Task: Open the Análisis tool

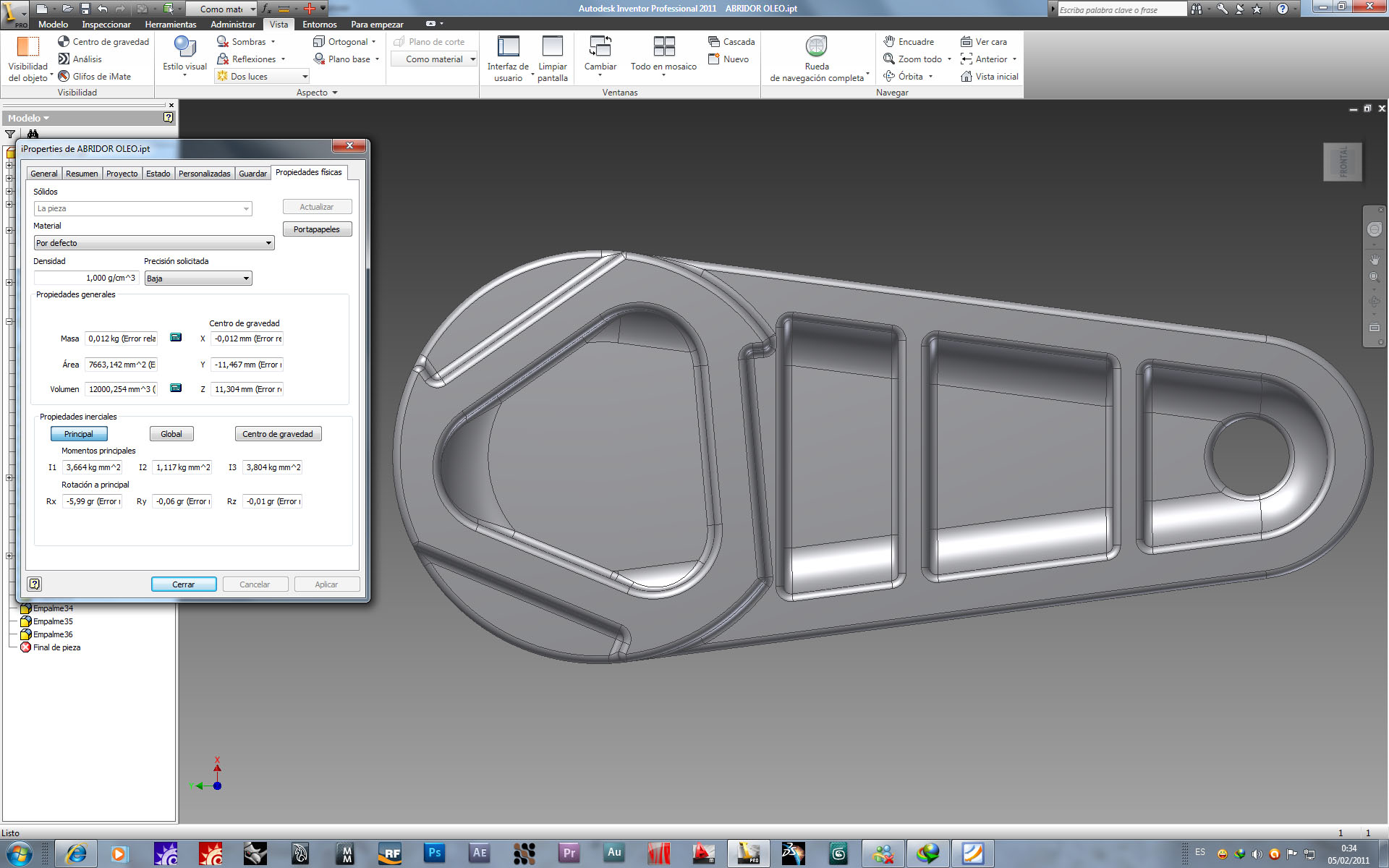Action: (80, 59)
